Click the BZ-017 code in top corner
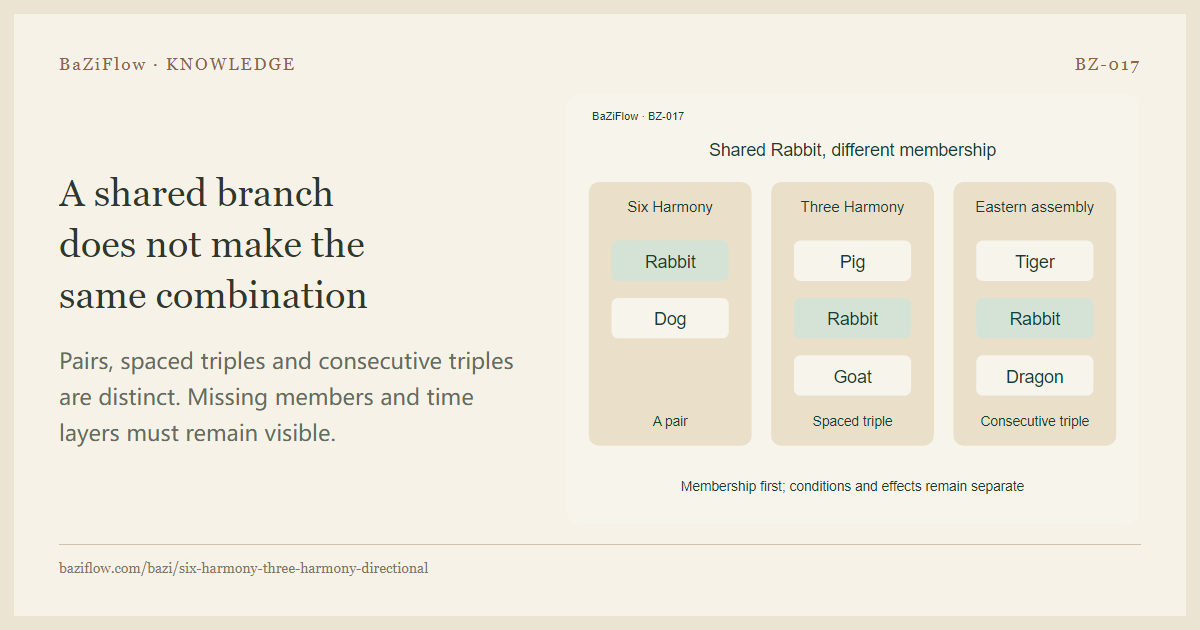 coord(1107,64)
